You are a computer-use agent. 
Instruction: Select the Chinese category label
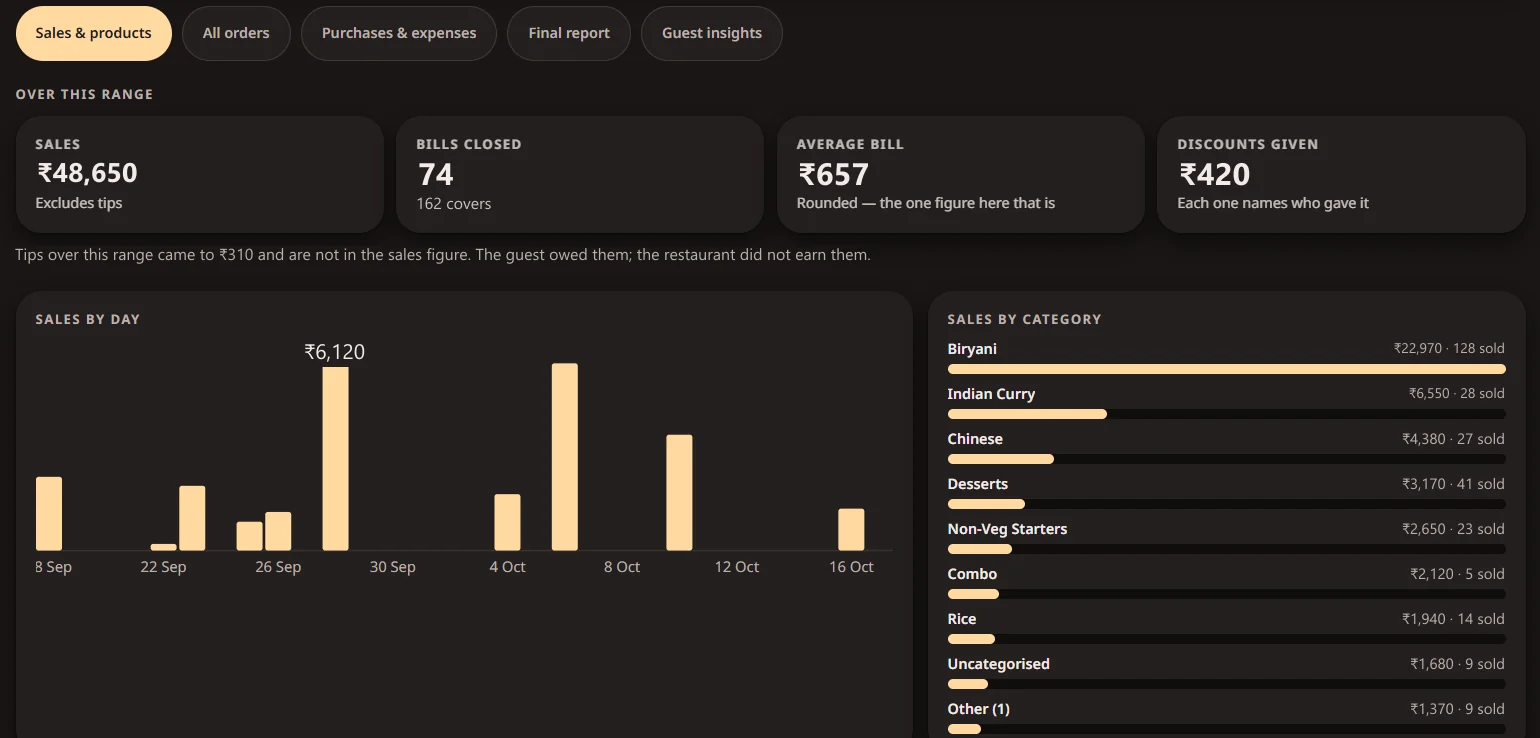coord(975,439)
